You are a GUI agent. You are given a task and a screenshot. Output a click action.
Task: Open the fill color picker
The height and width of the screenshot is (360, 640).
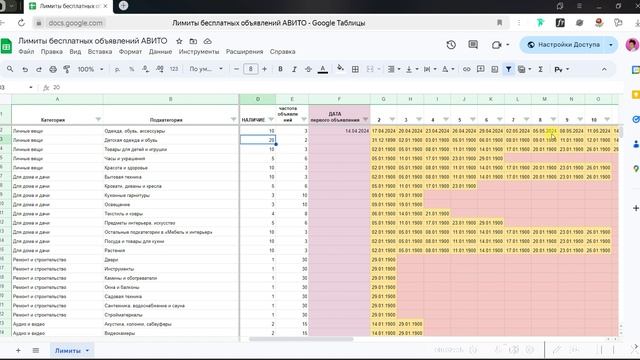tap(340, 69)
